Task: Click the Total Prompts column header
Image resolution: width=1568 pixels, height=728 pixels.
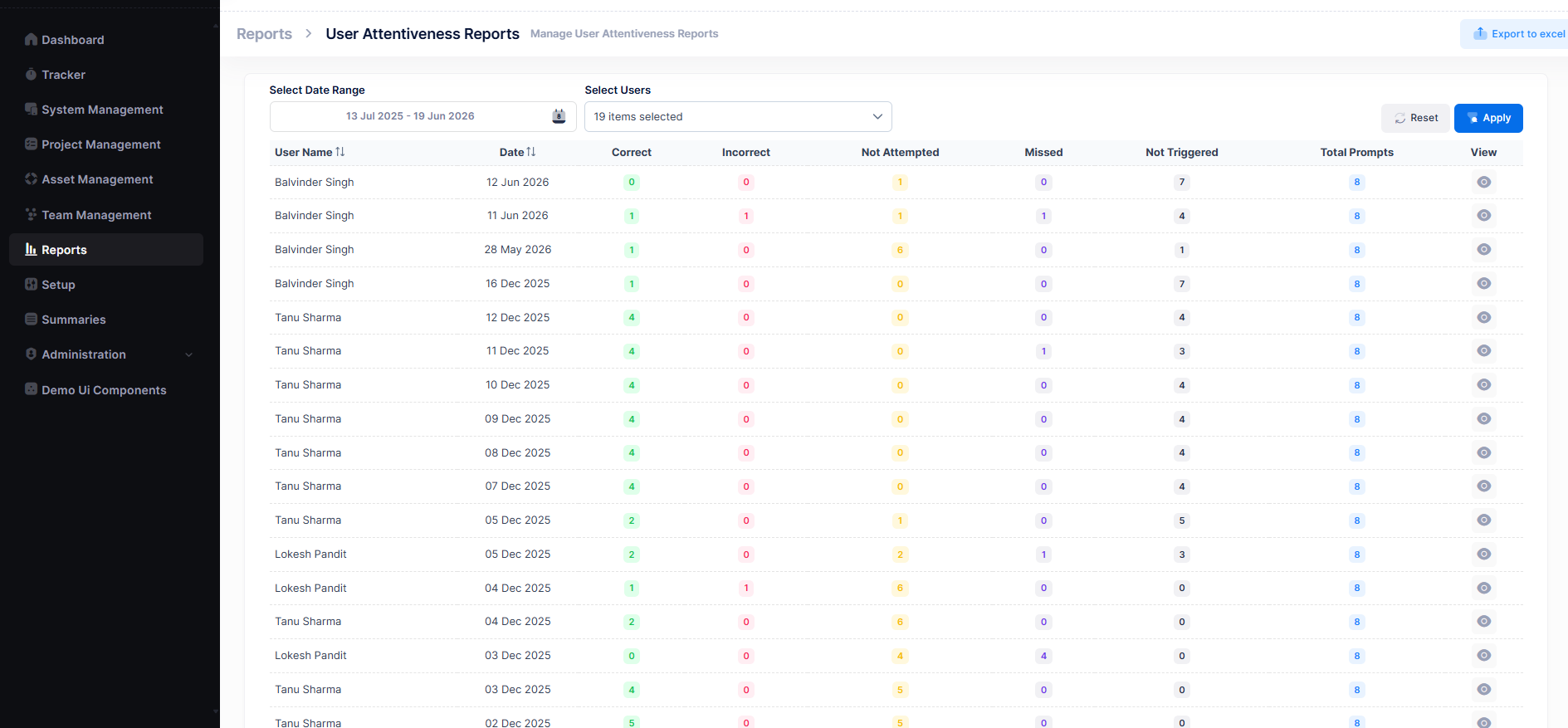Action: [x=1357, y=152]
